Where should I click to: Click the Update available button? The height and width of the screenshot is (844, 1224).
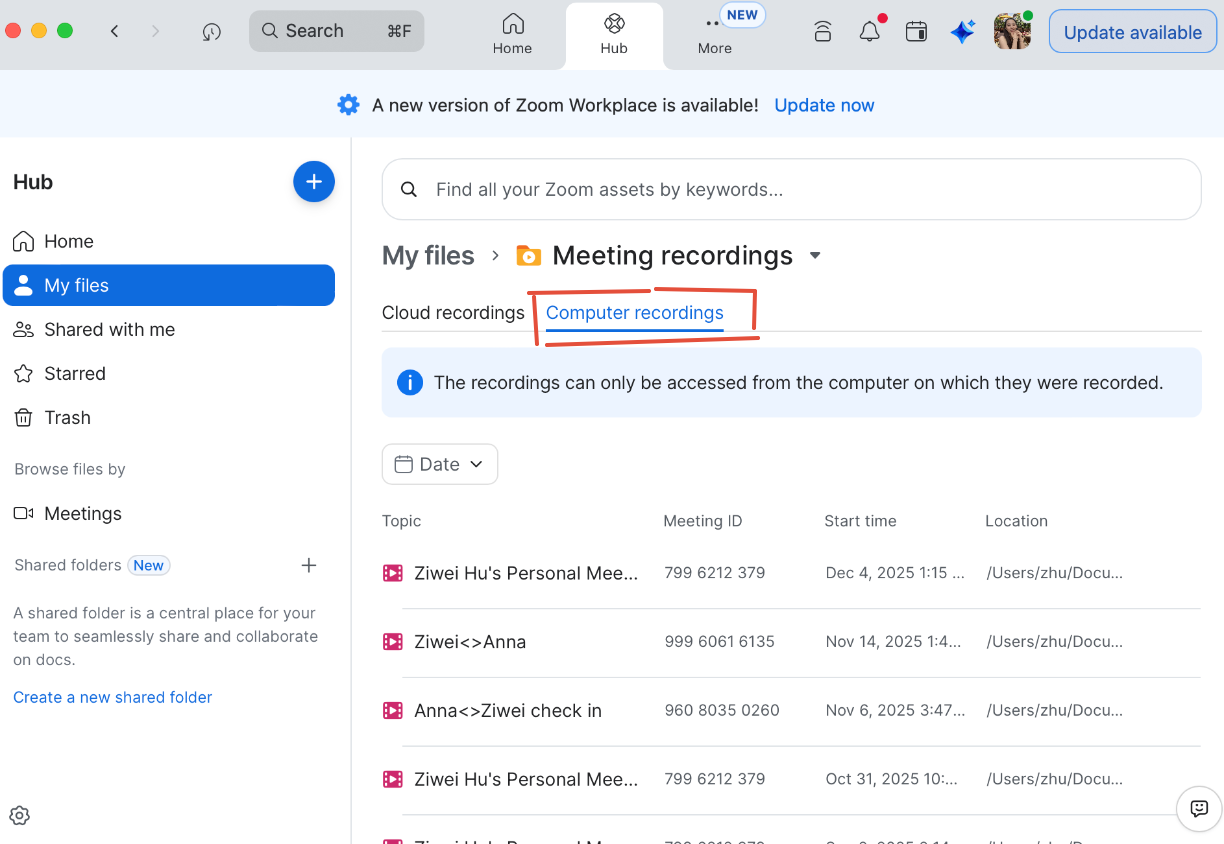[1132, 32]
